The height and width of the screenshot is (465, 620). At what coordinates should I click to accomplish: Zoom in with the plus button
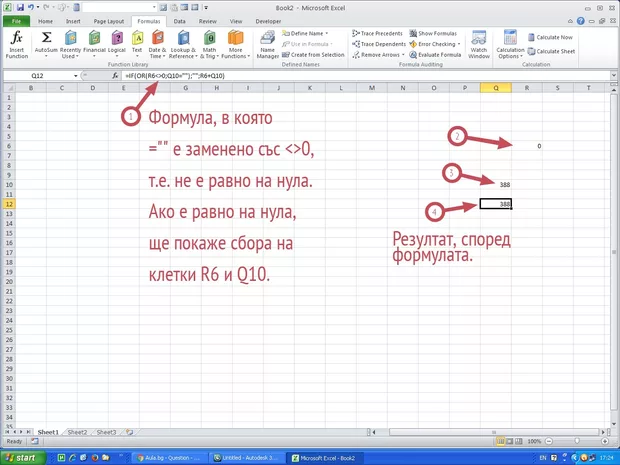[x=605, y=441]
